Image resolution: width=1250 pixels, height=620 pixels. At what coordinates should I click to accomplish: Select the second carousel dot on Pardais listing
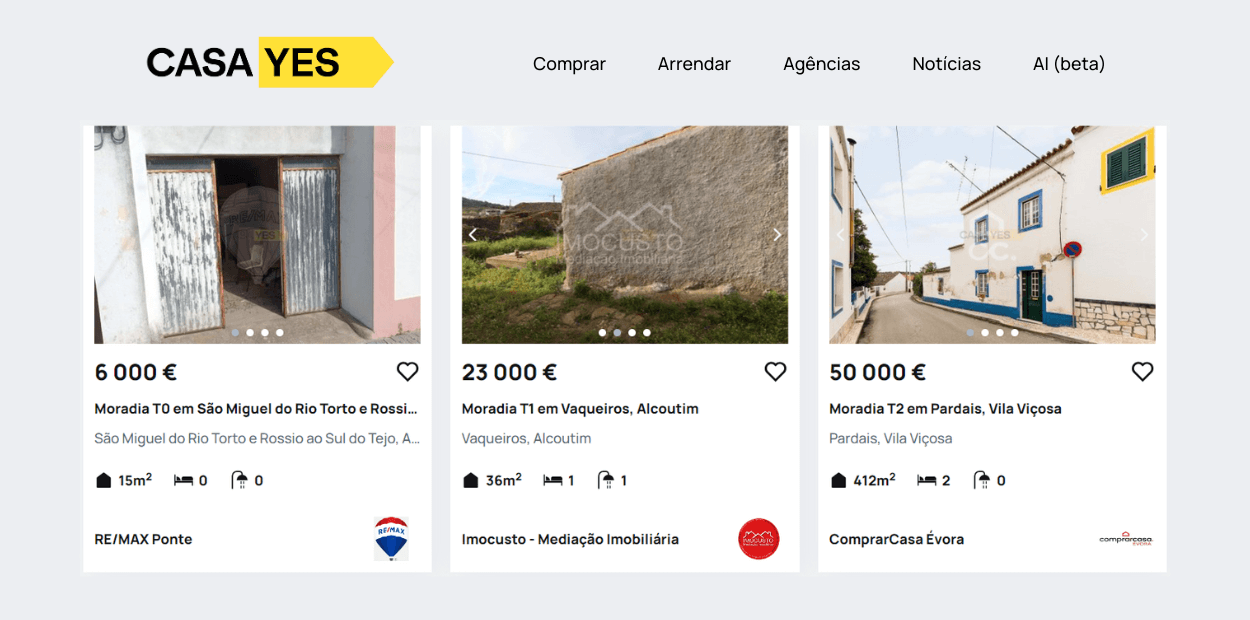coord(985,332)
